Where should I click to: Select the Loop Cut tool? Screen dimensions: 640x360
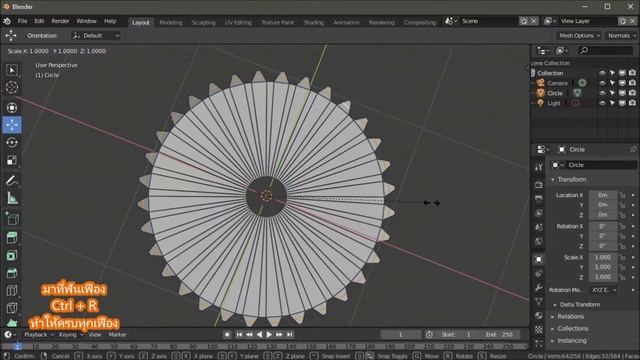pos(12,290)
